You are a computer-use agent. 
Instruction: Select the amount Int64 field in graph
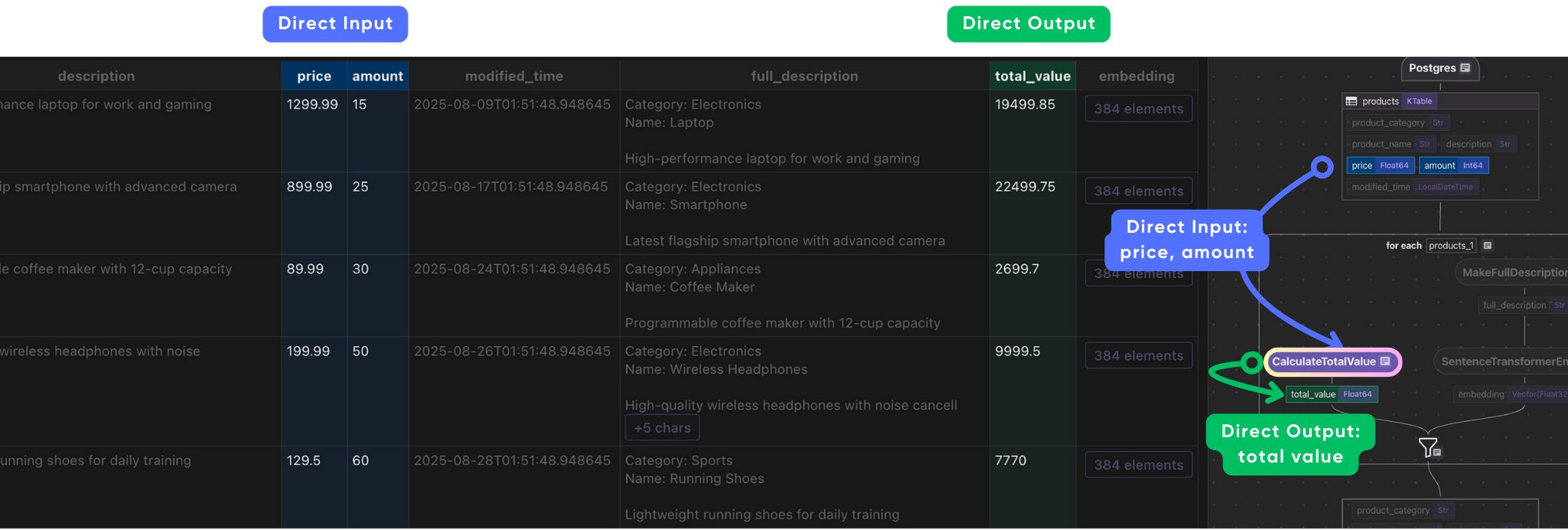click(x=1453, y=165)
